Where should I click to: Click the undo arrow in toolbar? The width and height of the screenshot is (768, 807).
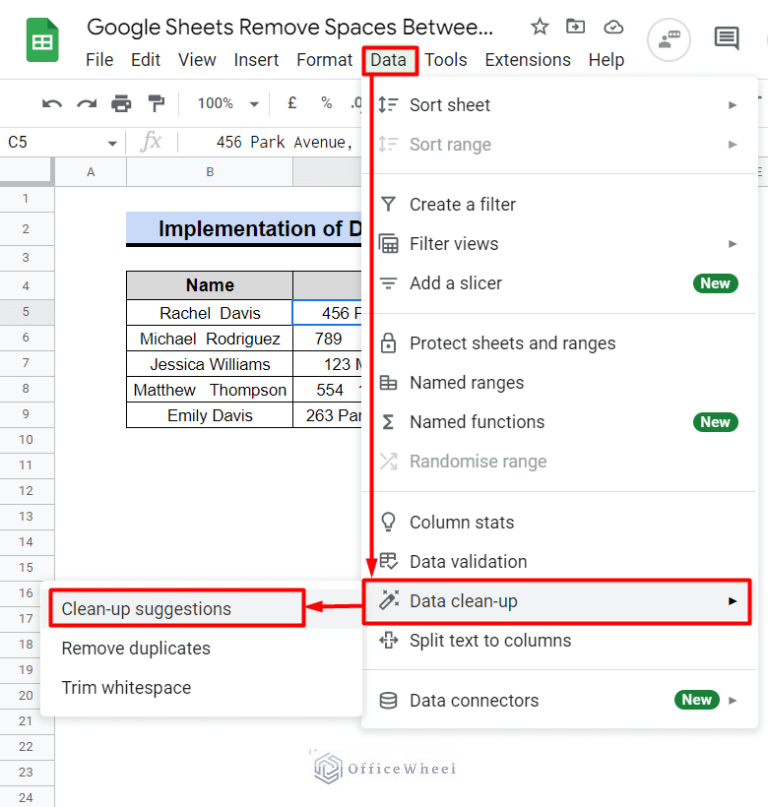pos(52,103)
